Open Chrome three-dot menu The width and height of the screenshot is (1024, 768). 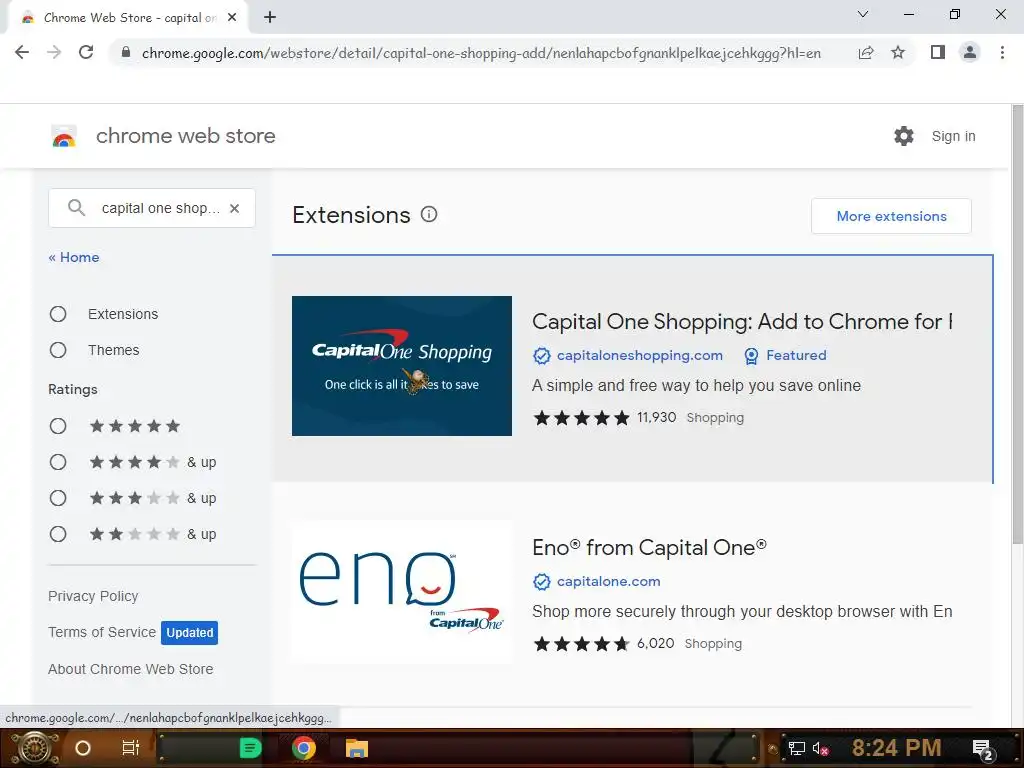(x=1002, y=52)
